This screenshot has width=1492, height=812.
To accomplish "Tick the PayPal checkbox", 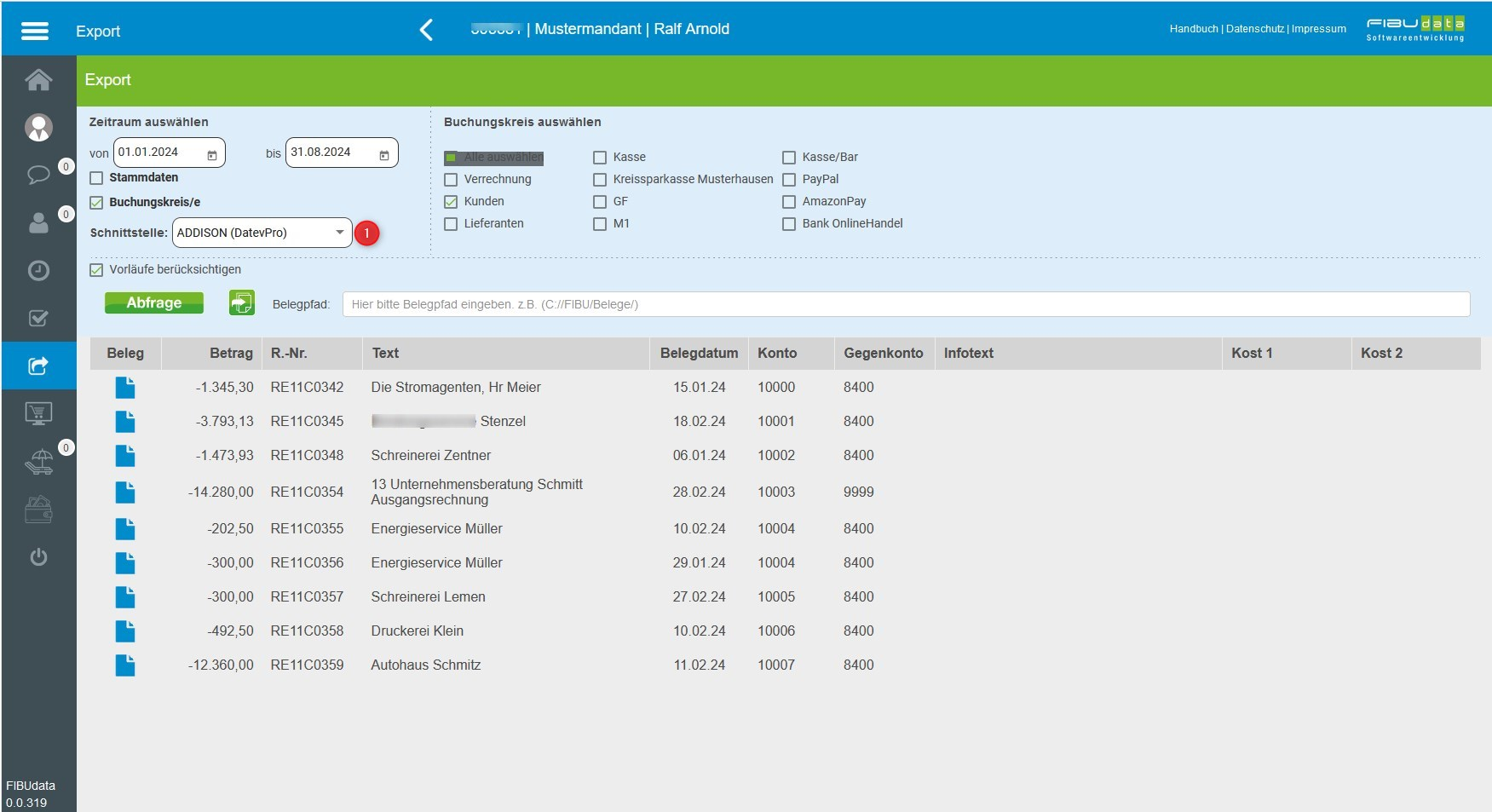I will click(789, 180).
